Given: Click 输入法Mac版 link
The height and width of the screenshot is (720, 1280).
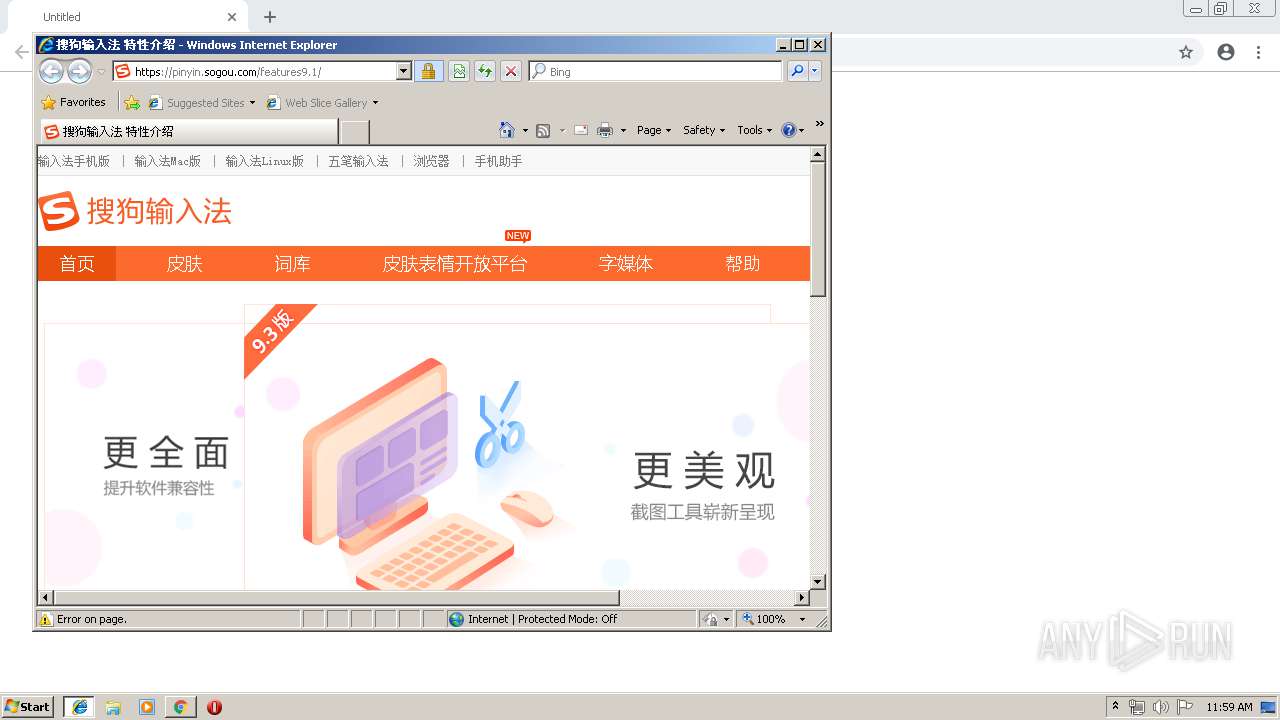Looking at the screenshot, I should 168,161.
